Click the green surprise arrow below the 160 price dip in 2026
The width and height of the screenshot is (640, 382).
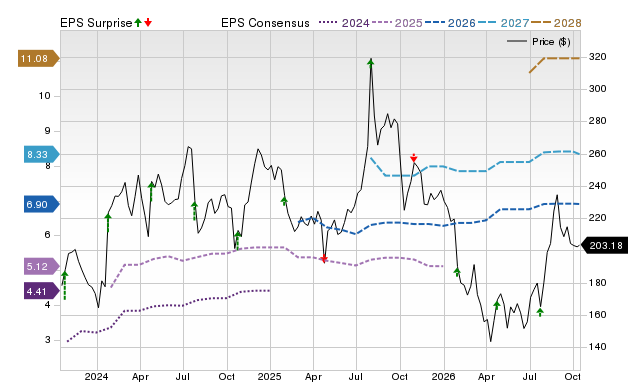pos(540,313)
